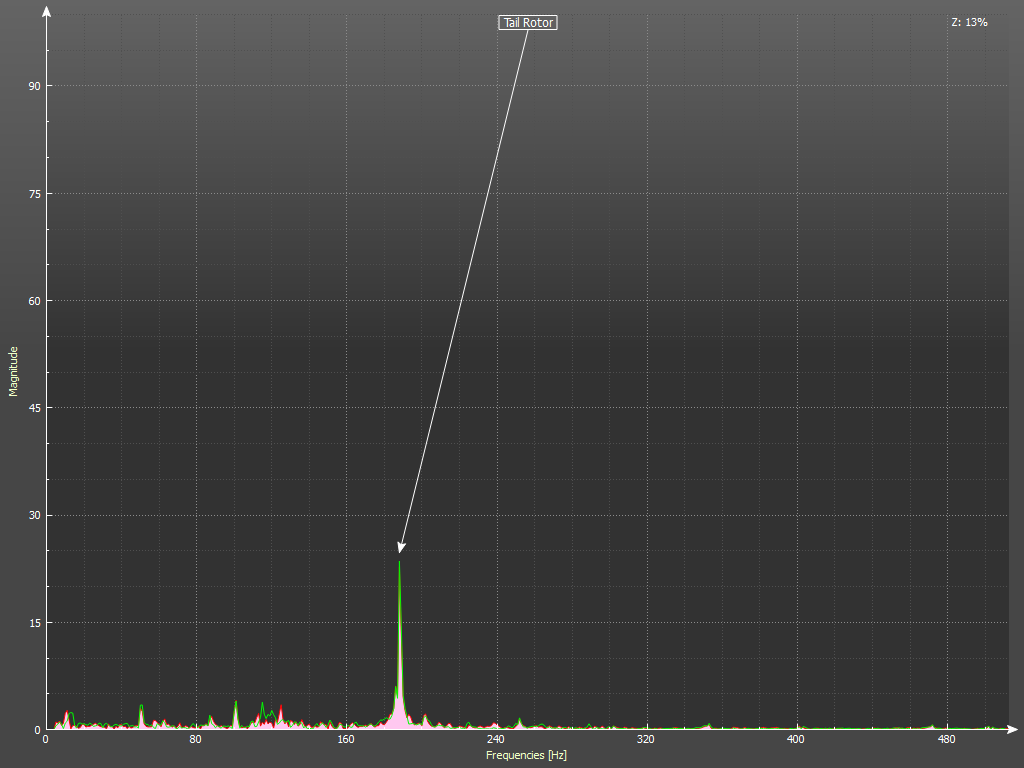The height and width of the screenshot is (768, 1024).
Task: Click the 480 tick label on the frequency axis
Action: (946, 740)
